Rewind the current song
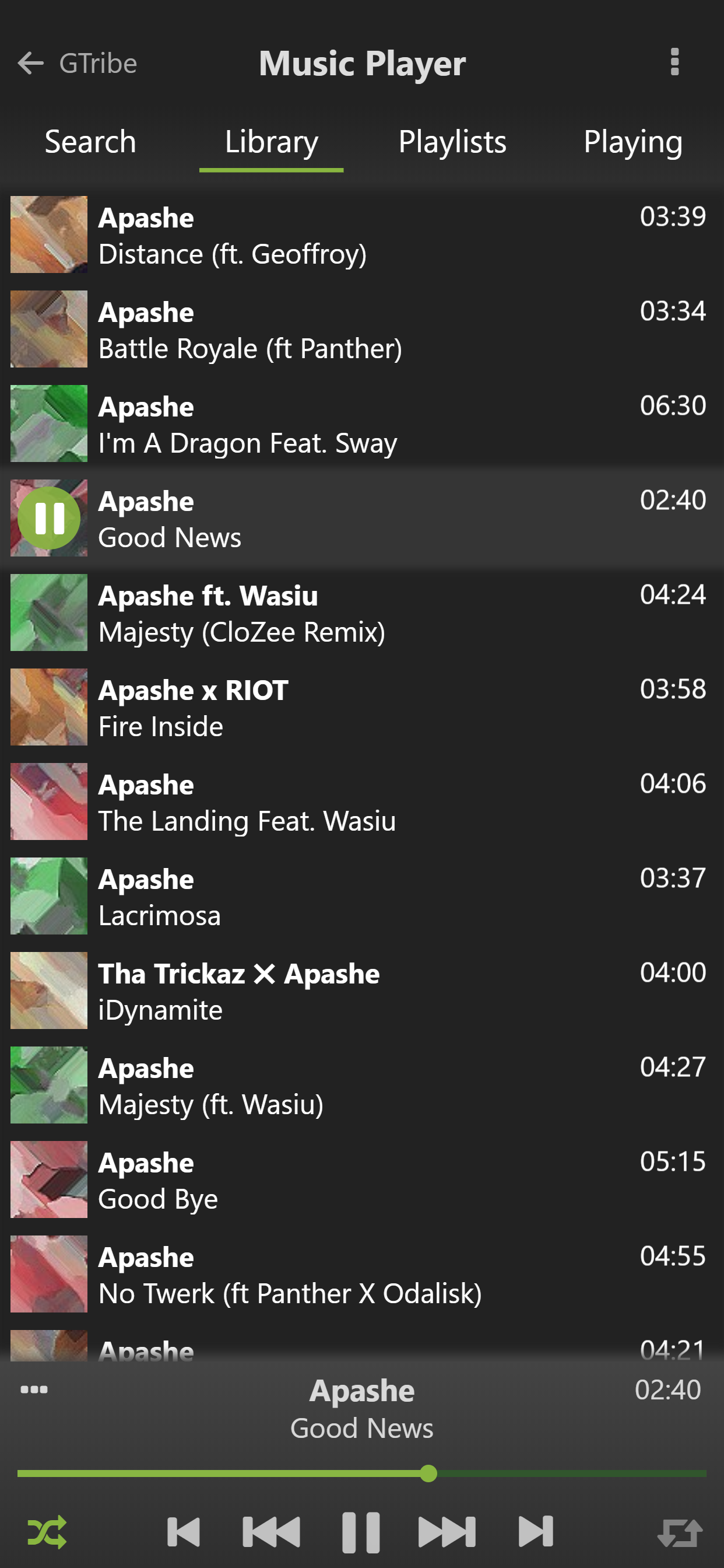The image size is (724, 1568). (271, 1531)
